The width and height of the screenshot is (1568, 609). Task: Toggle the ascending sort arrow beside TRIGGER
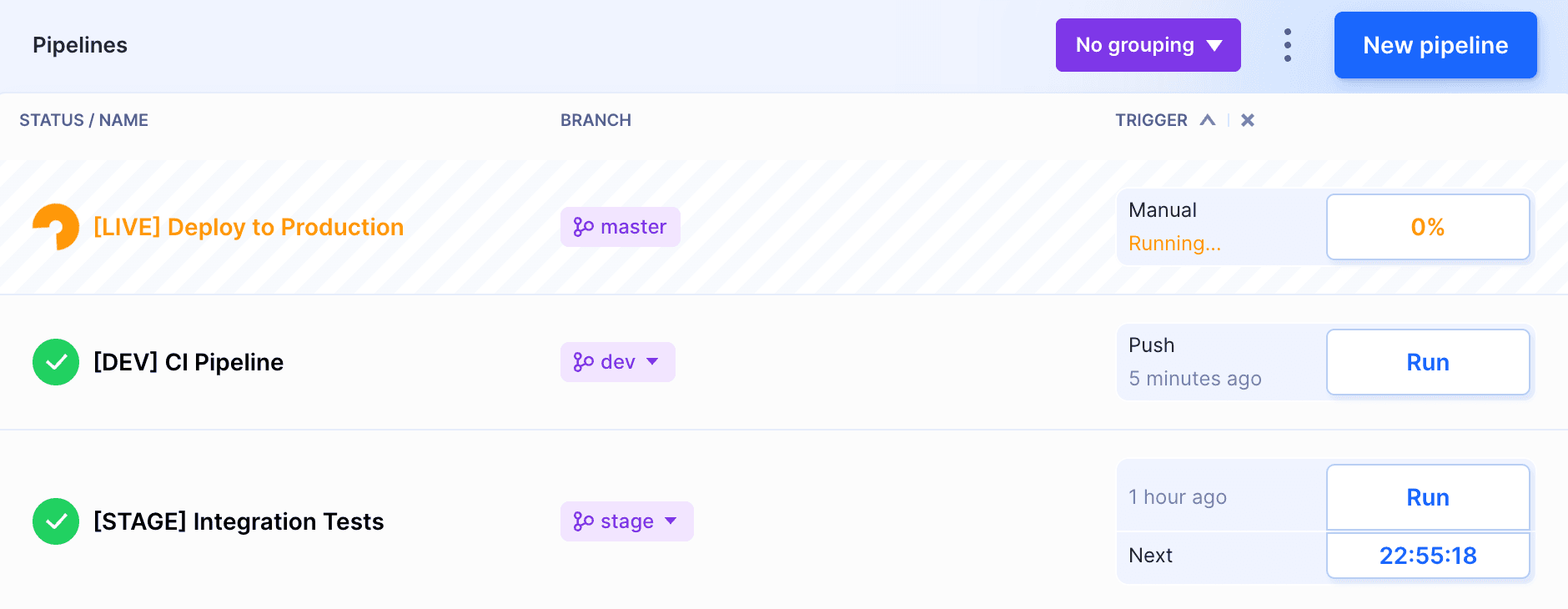[1208, 120]
